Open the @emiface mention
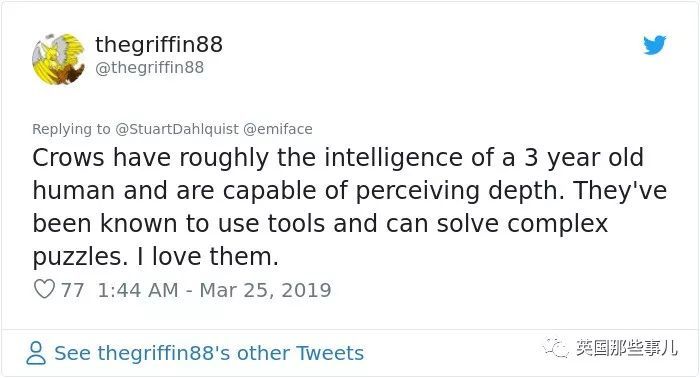 coord(278,129)
